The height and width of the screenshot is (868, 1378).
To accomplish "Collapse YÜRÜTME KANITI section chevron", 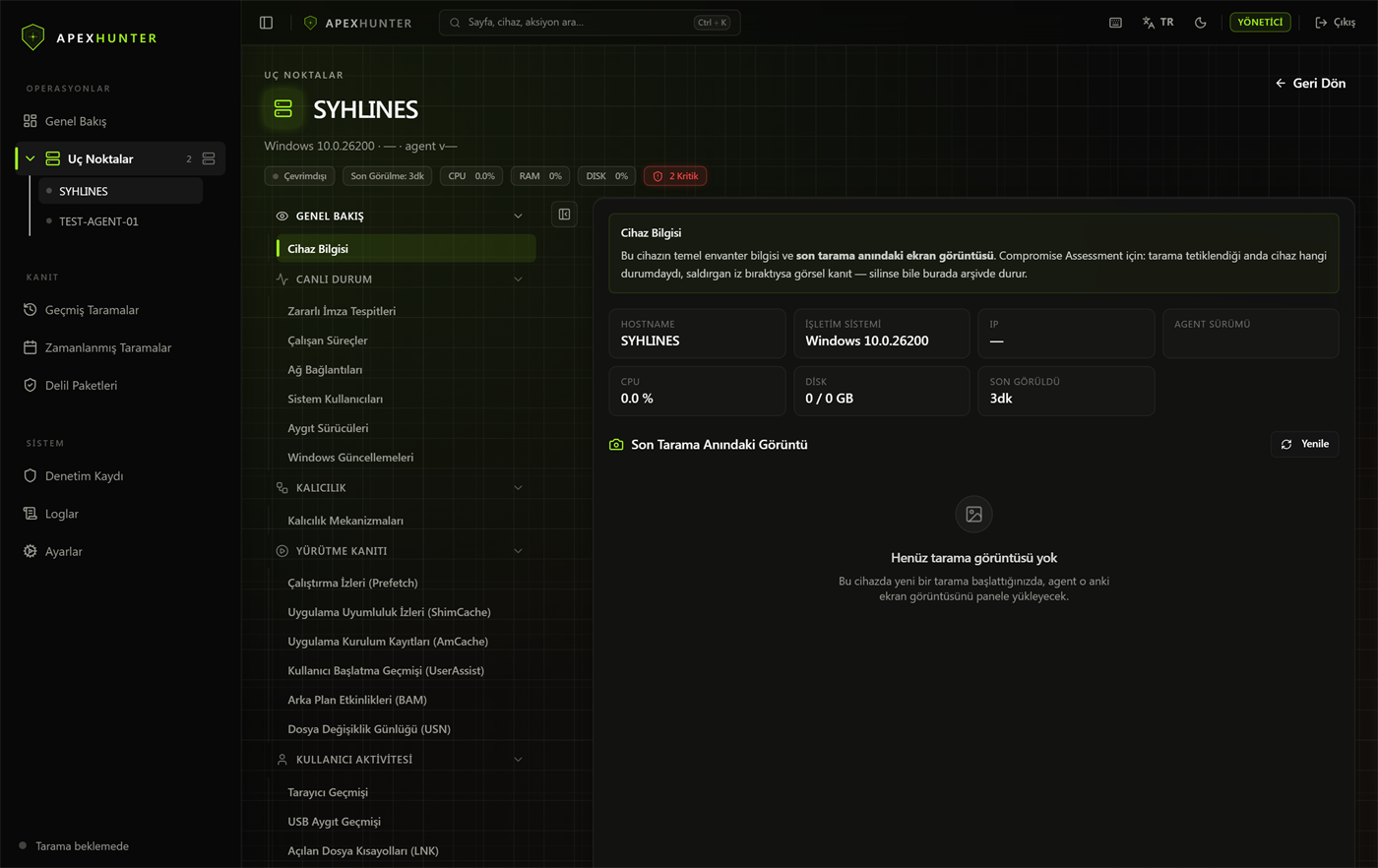I will (x=518, y=551).
